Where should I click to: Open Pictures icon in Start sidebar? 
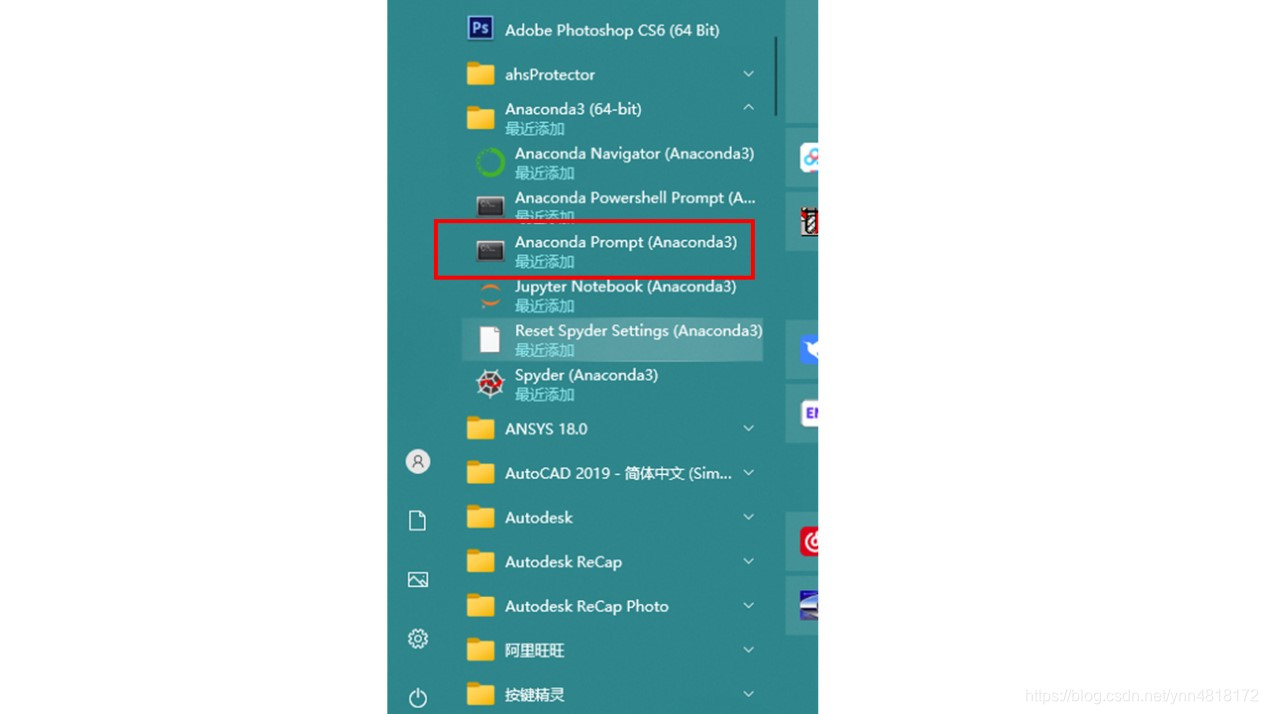tap(418, 580)
